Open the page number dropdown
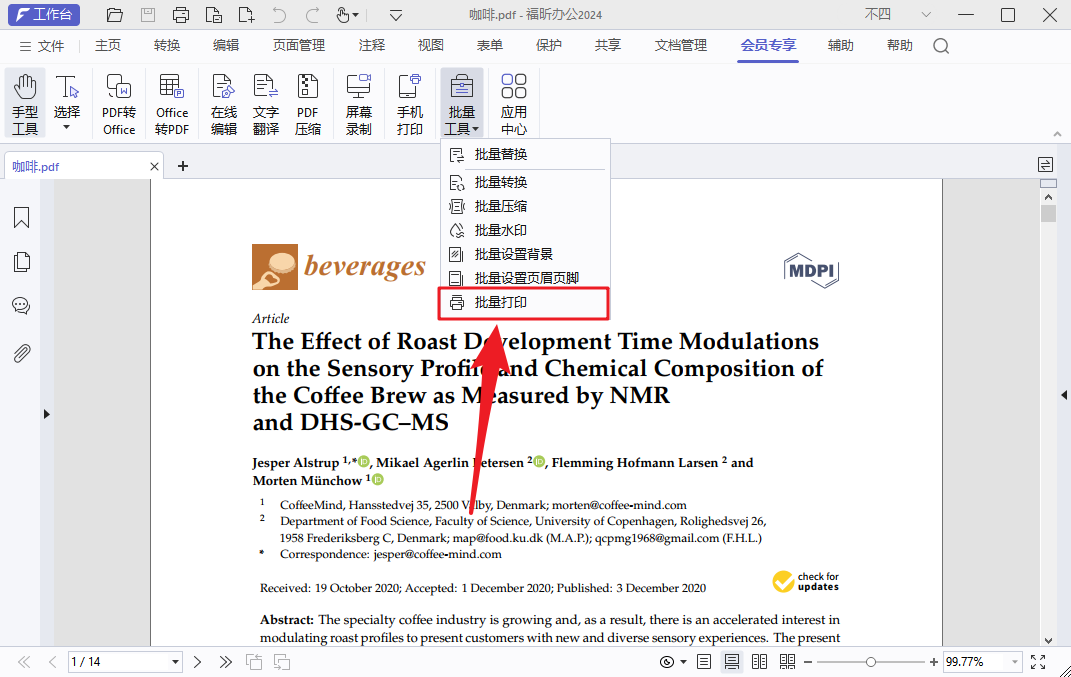The height and width of the screenshot is (677, 1071). (176, 662)
